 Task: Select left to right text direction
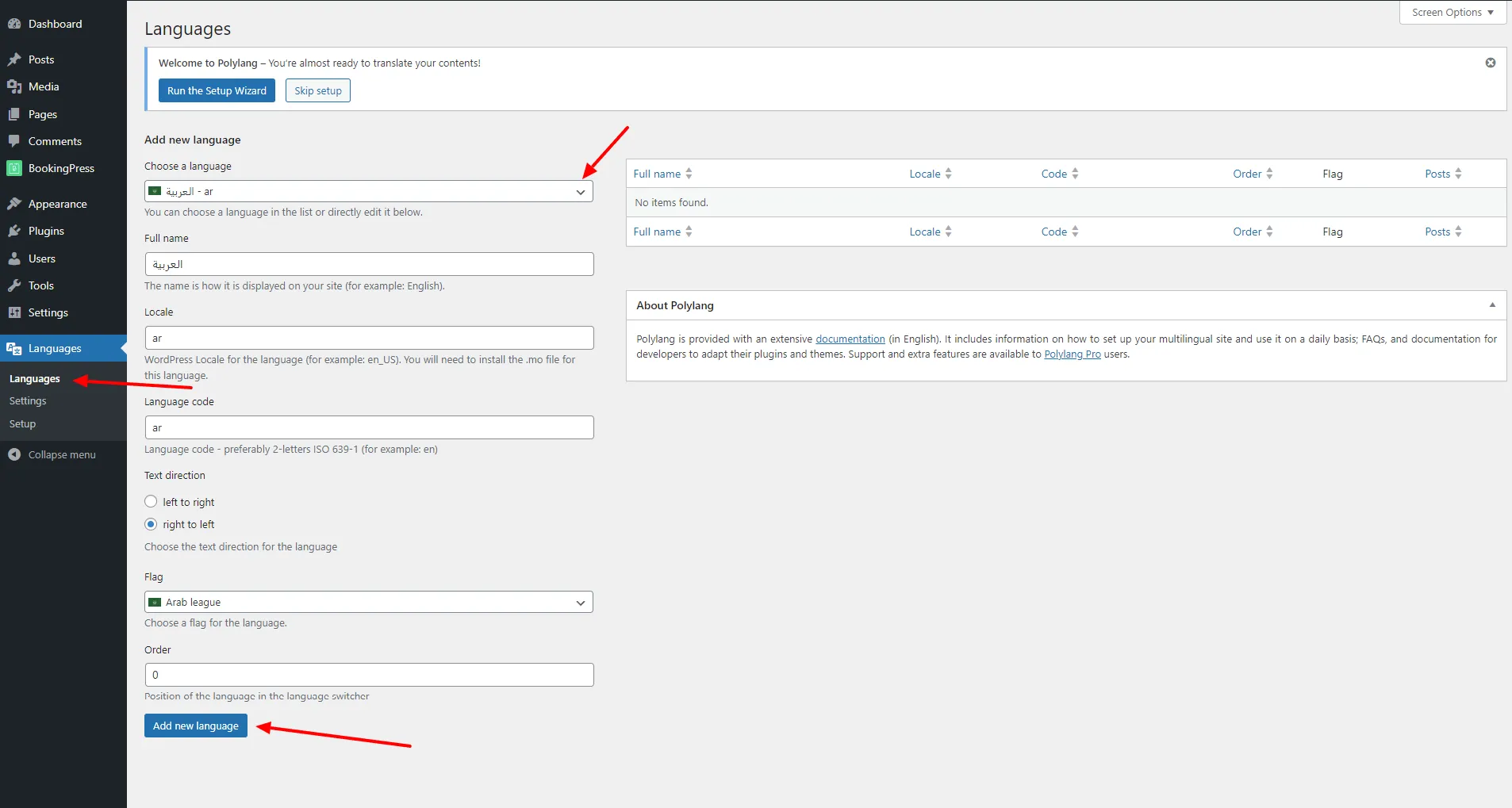(x=151, y=502)
